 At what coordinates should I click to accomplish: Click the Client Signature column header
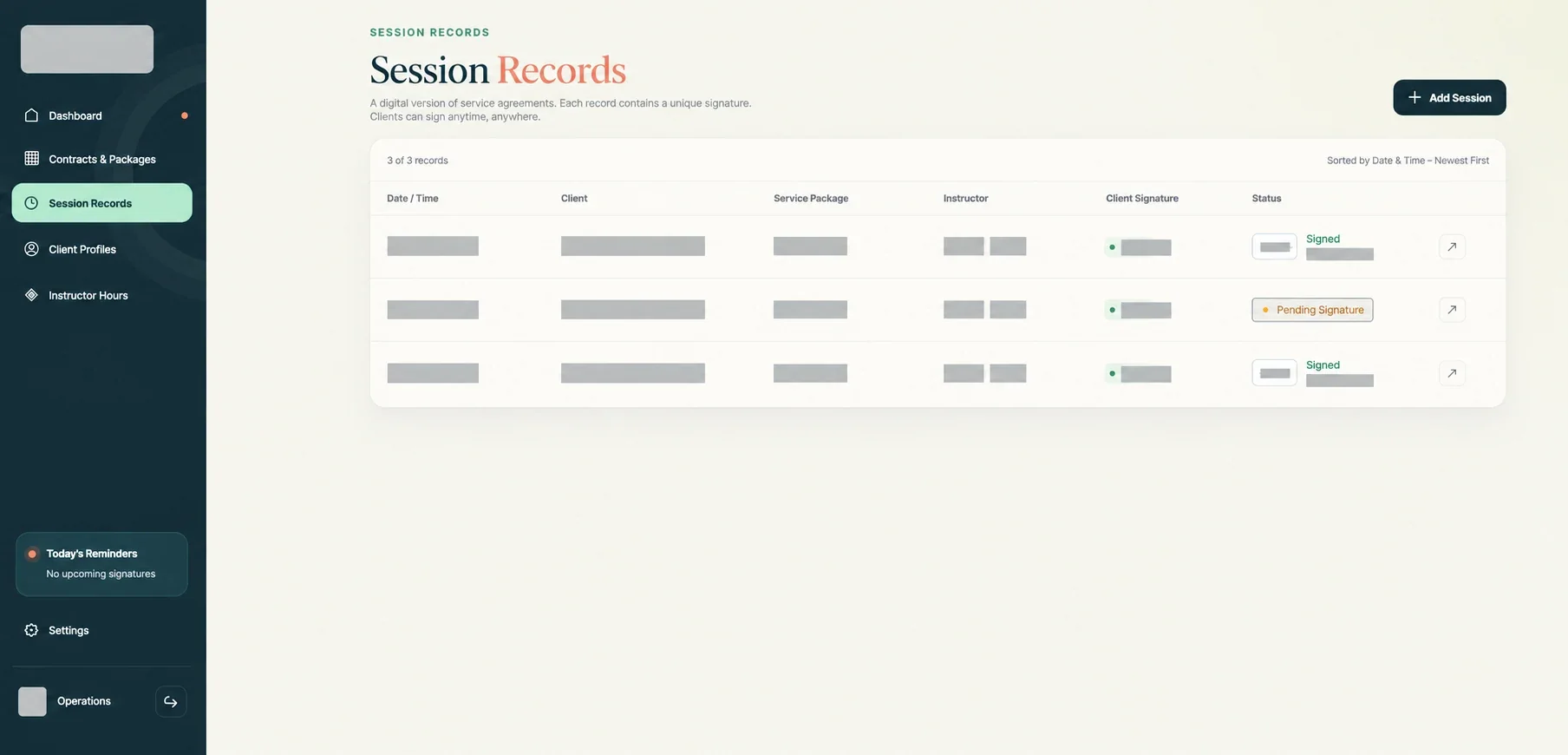1142,199
